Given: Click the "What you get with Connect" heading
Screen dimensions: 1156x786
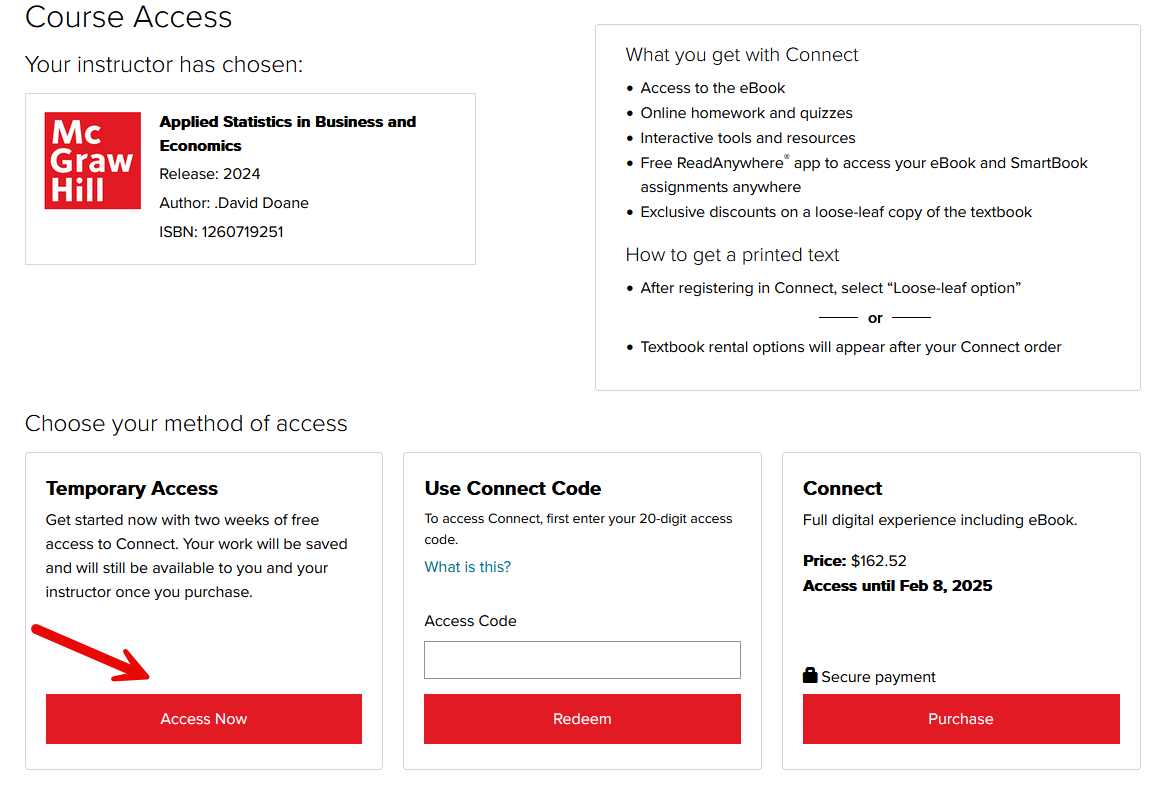Looking at the screenshot, I should tap(742, 55).
